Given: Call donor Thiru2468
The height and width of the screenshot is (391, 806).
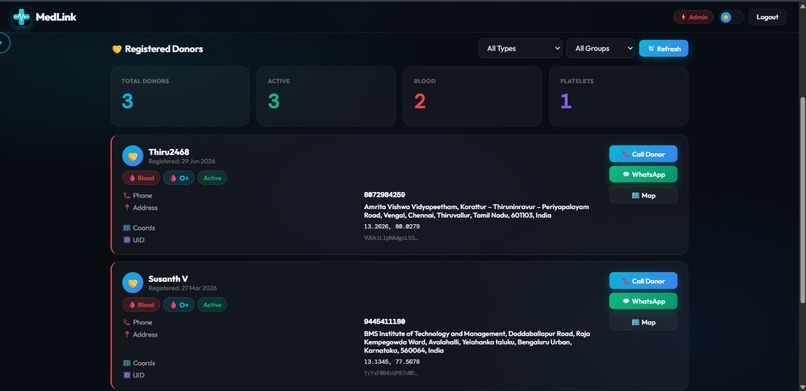Looking at the screenshot, I should pos(643,154).
